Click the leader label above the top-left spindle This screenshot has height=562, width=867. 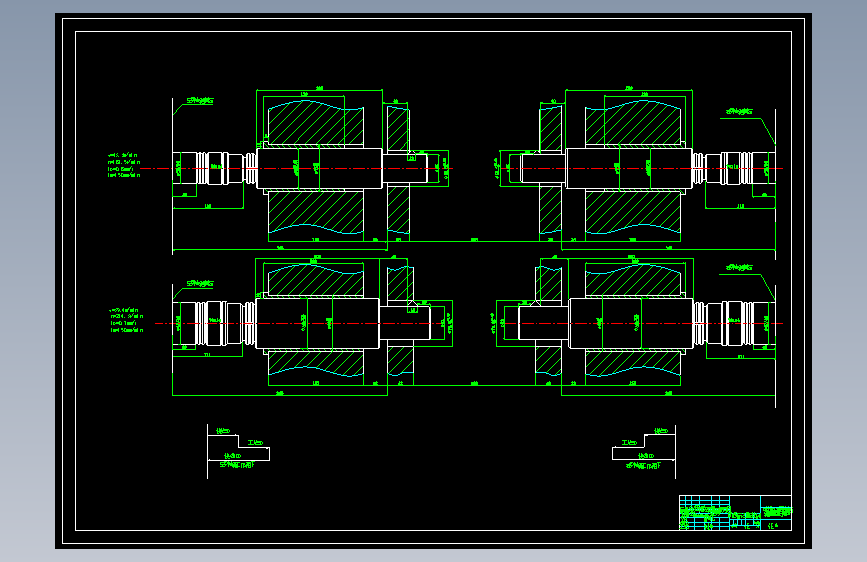tap(200, 101)
